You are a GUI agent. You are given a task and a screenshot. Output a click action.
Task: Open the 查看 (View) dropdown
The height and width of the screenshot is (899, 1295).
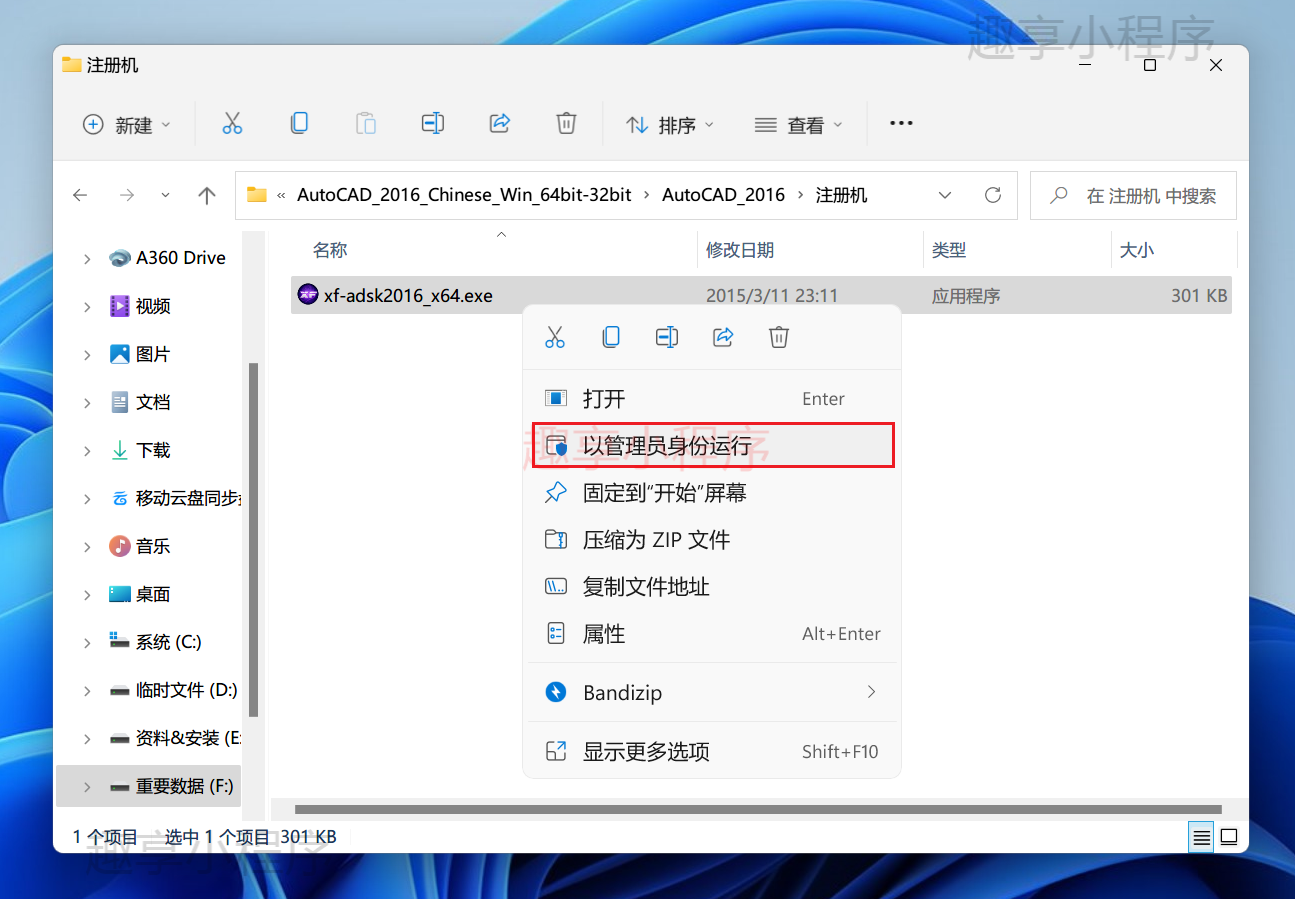799,124
